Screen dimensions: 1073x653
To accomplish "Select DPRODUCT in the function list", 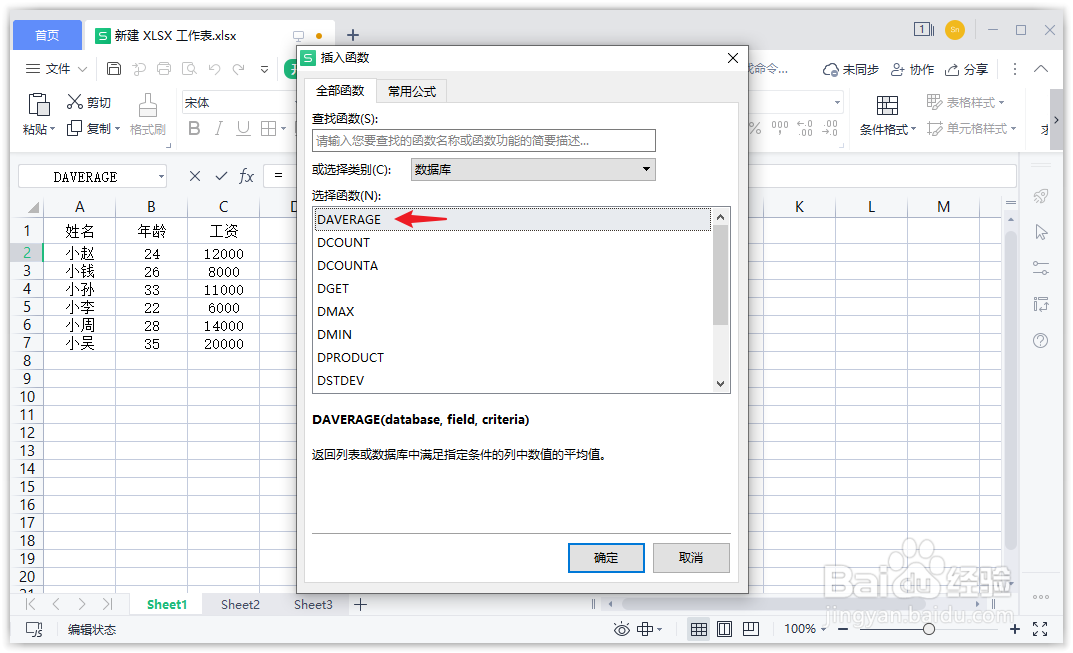I will tap(512, 357).
